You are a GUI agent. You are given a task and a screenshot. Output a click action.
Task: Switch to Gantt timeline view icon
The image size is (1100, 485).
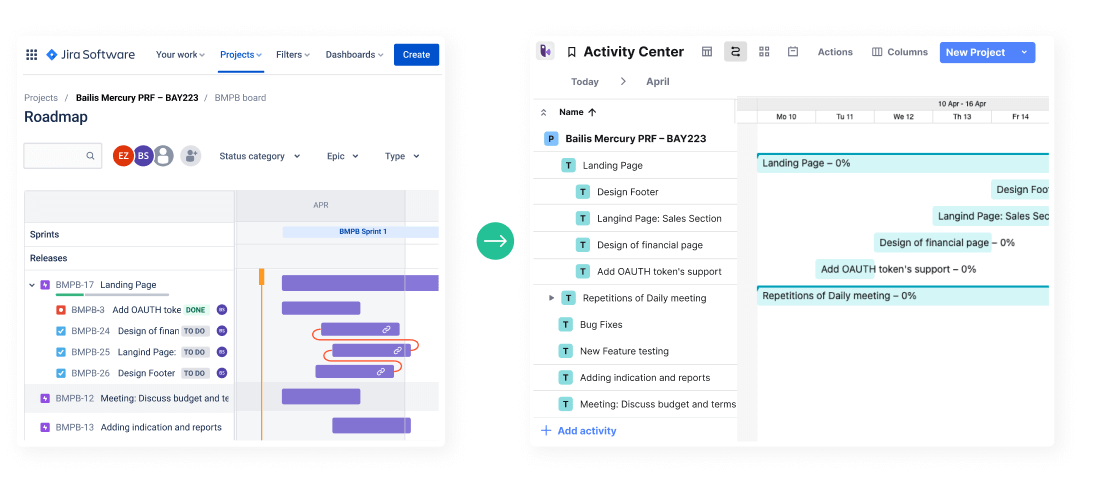click(735, 51)
